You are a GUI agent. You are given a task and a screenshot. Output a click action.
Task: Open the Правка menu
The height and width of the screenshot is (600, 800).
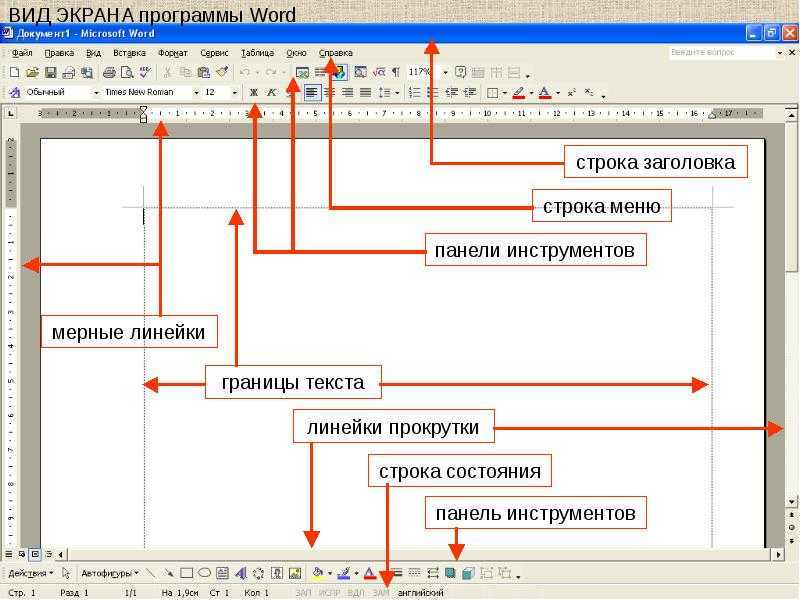coord(59,53)
